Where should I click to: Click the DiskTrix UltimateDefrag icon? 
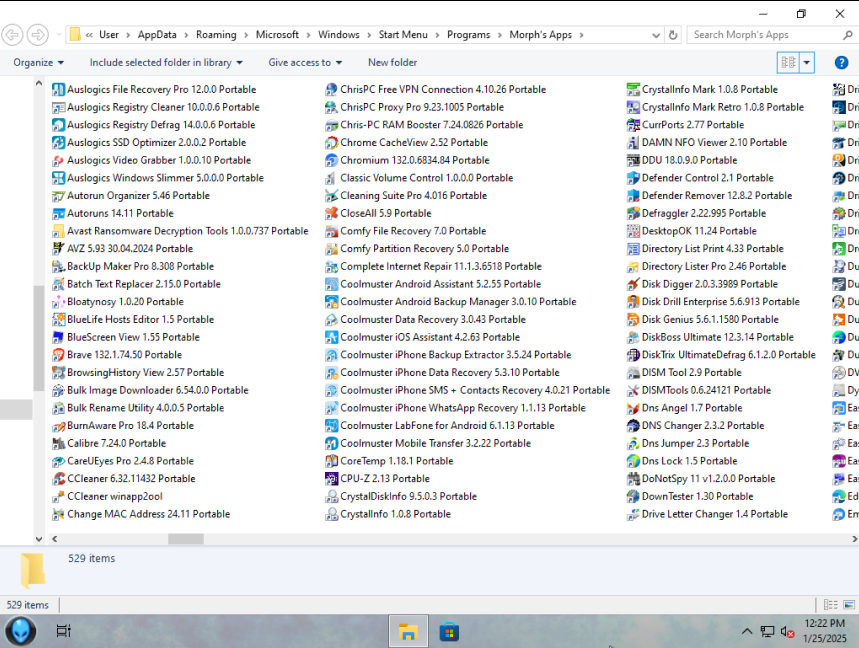point(633,355)
